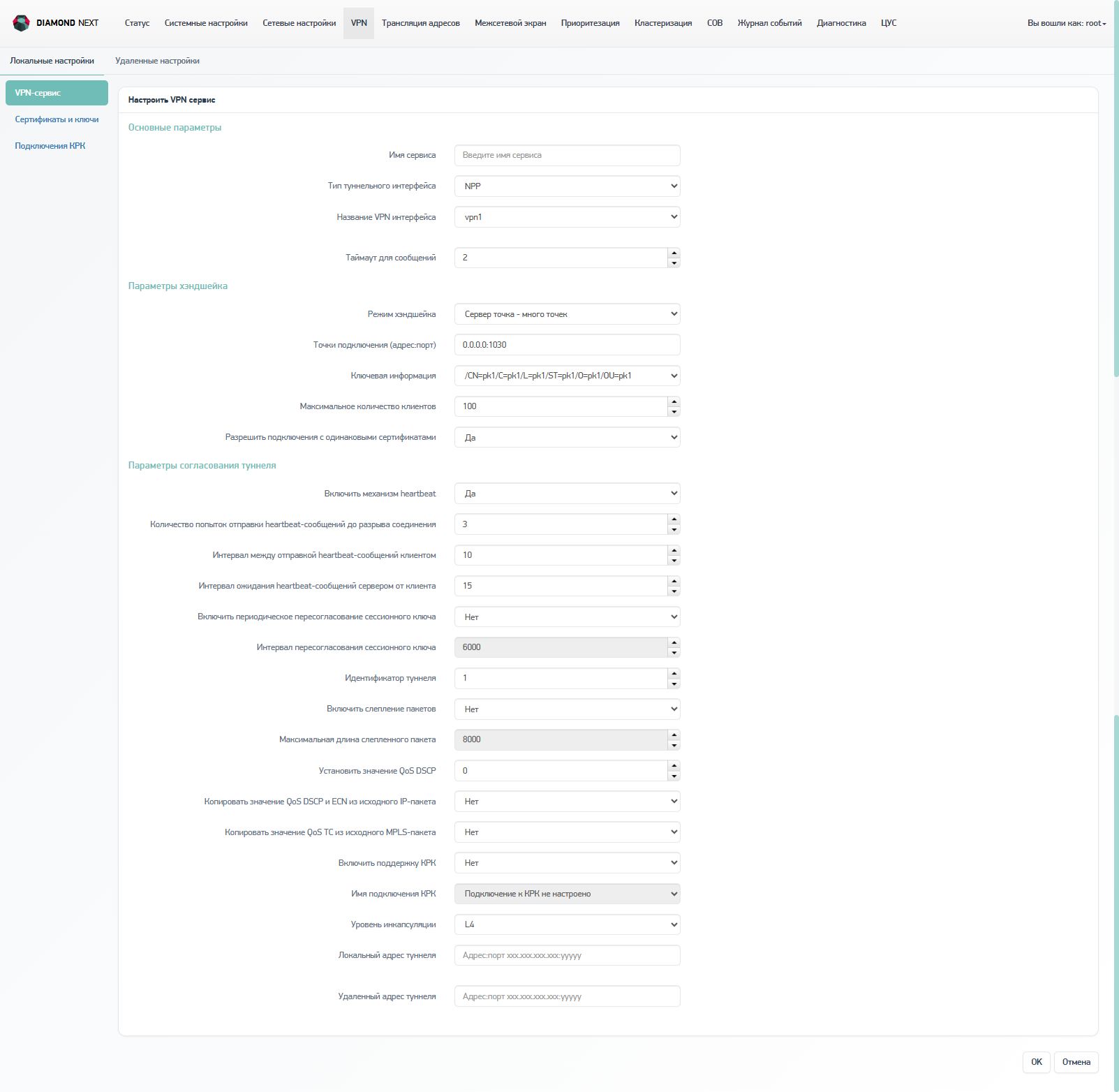The image size is (1119, 1092).
Task: Increase Идентификатор туннеля value
Action: click(674, 673)
